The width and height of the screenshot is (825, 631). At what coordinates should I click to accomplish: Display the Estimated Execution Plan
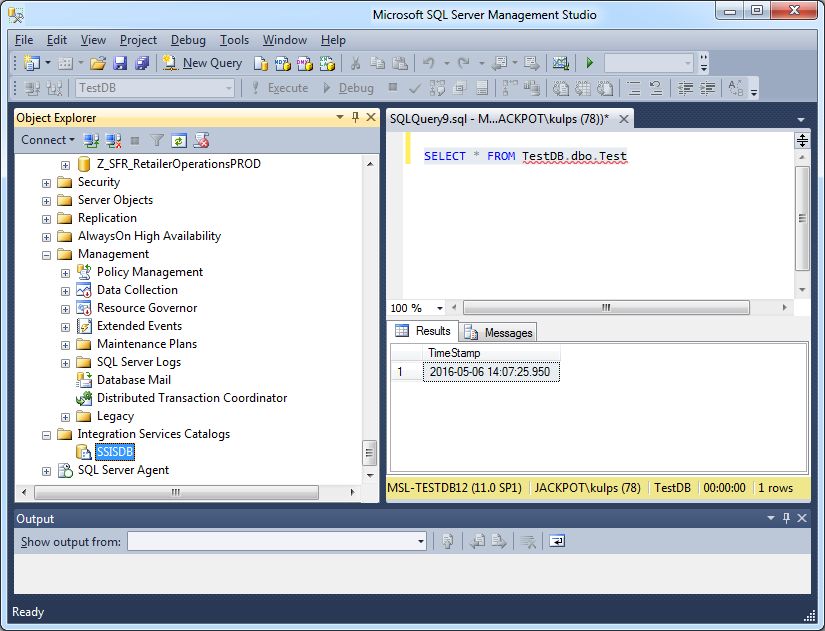(437, 88)
